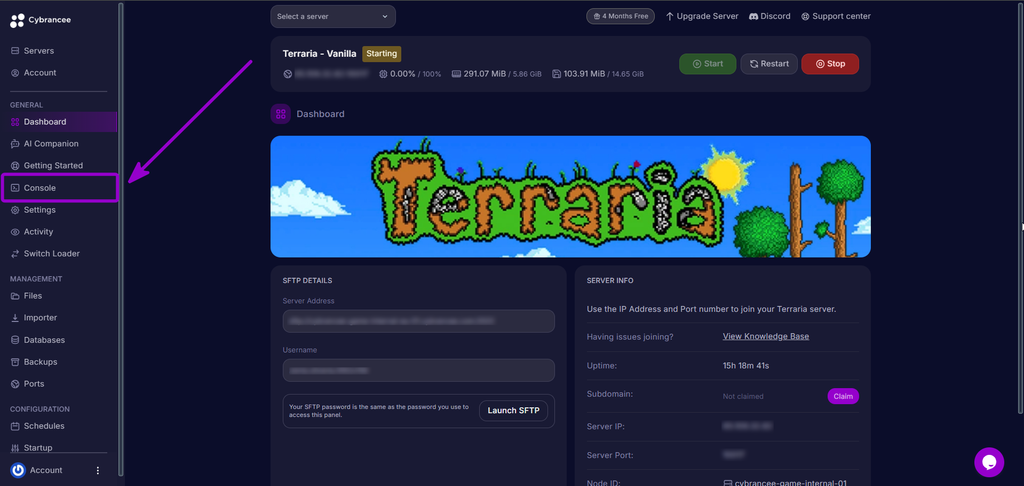Click the Launch SFTP button
This screenshot has height=486, width=1024.
513,411
